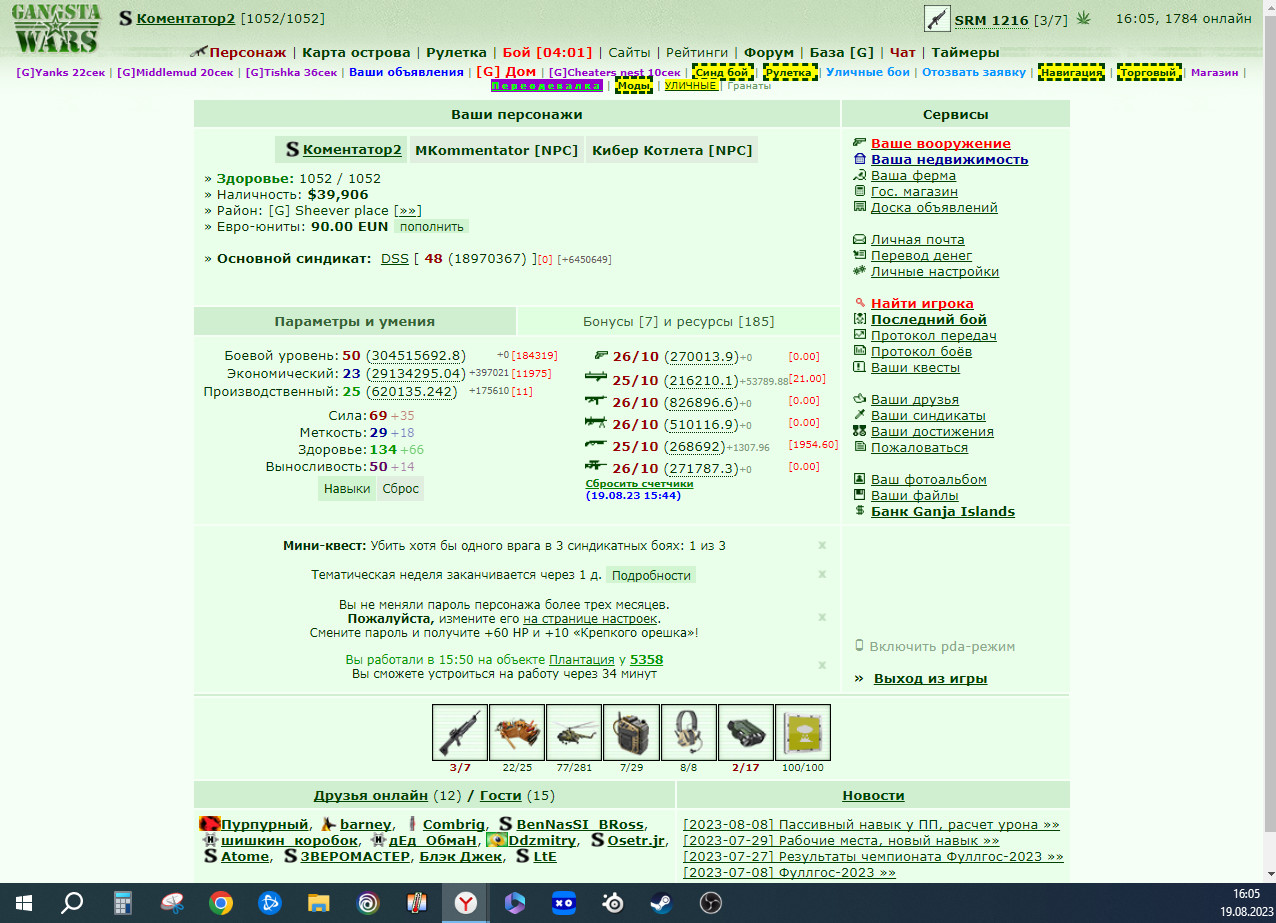Click the Навыки button
This screenshot has width=1276, height=923.
point(347,489)
